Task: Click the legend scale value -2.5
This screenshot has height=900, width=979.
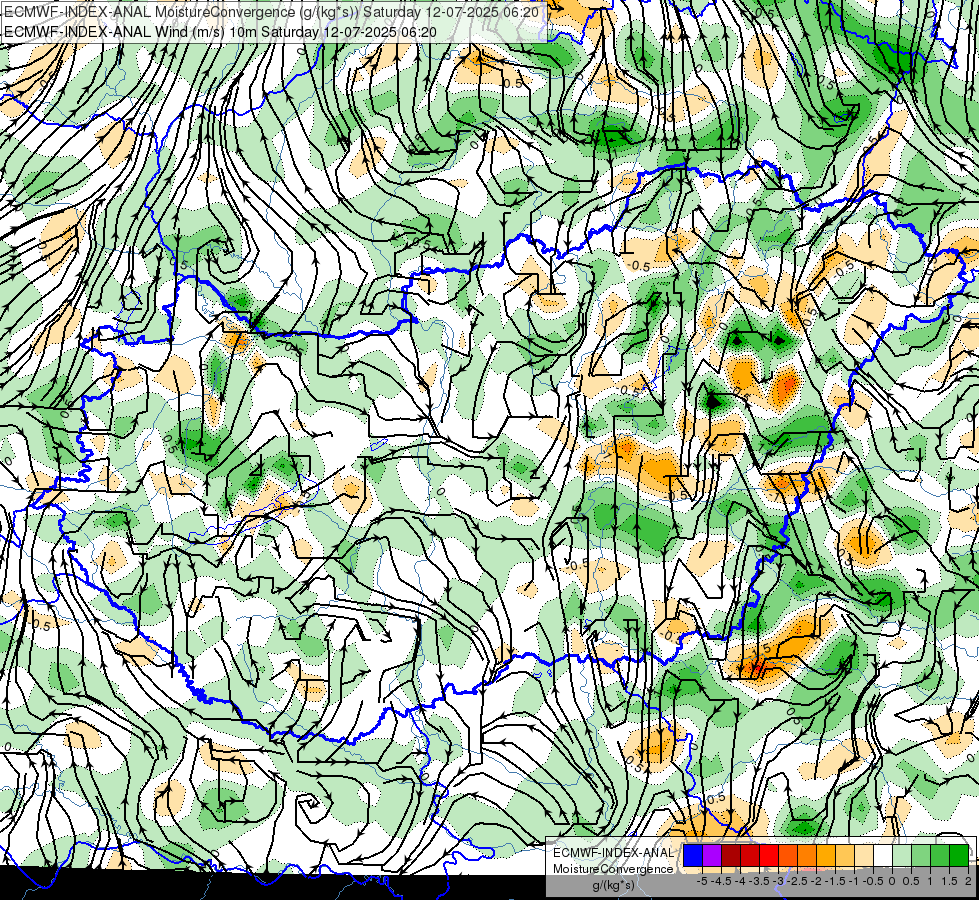Action: (x=797, y=881)
